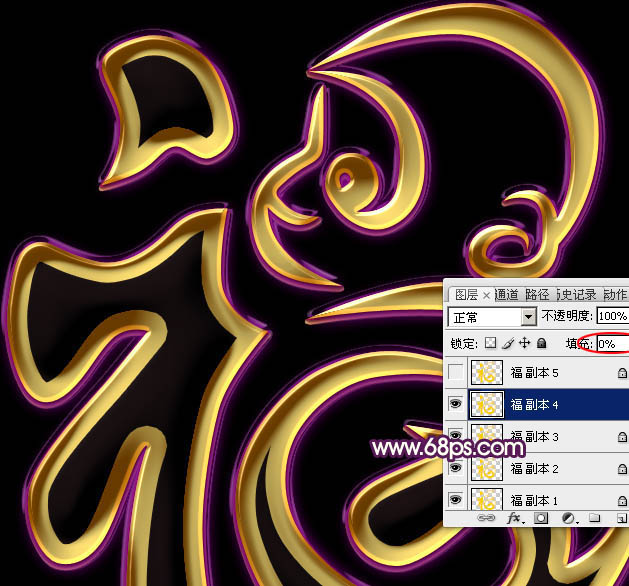Click the 不透明度 opacity field showing 100%
The width and height of the screenshot is (629, 586).
[613, 316]
